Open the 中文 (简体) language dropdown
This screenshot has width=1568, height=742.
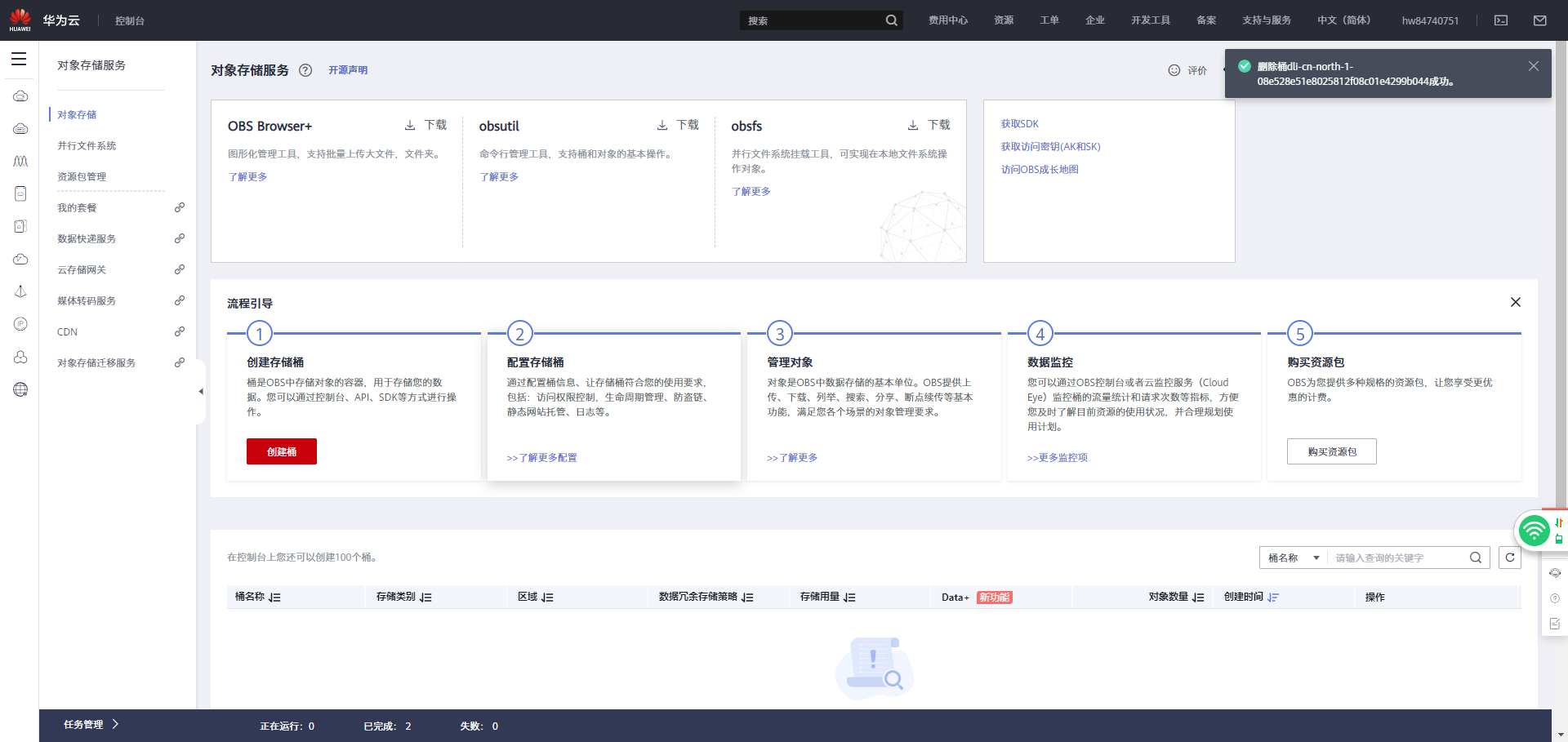pos(1343,20)
